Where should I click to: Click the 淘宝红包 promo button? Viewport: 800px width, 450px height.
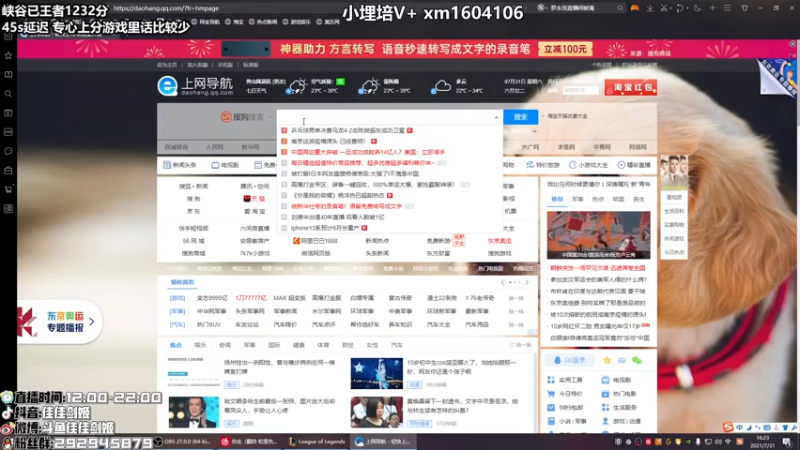click(631, 87)
